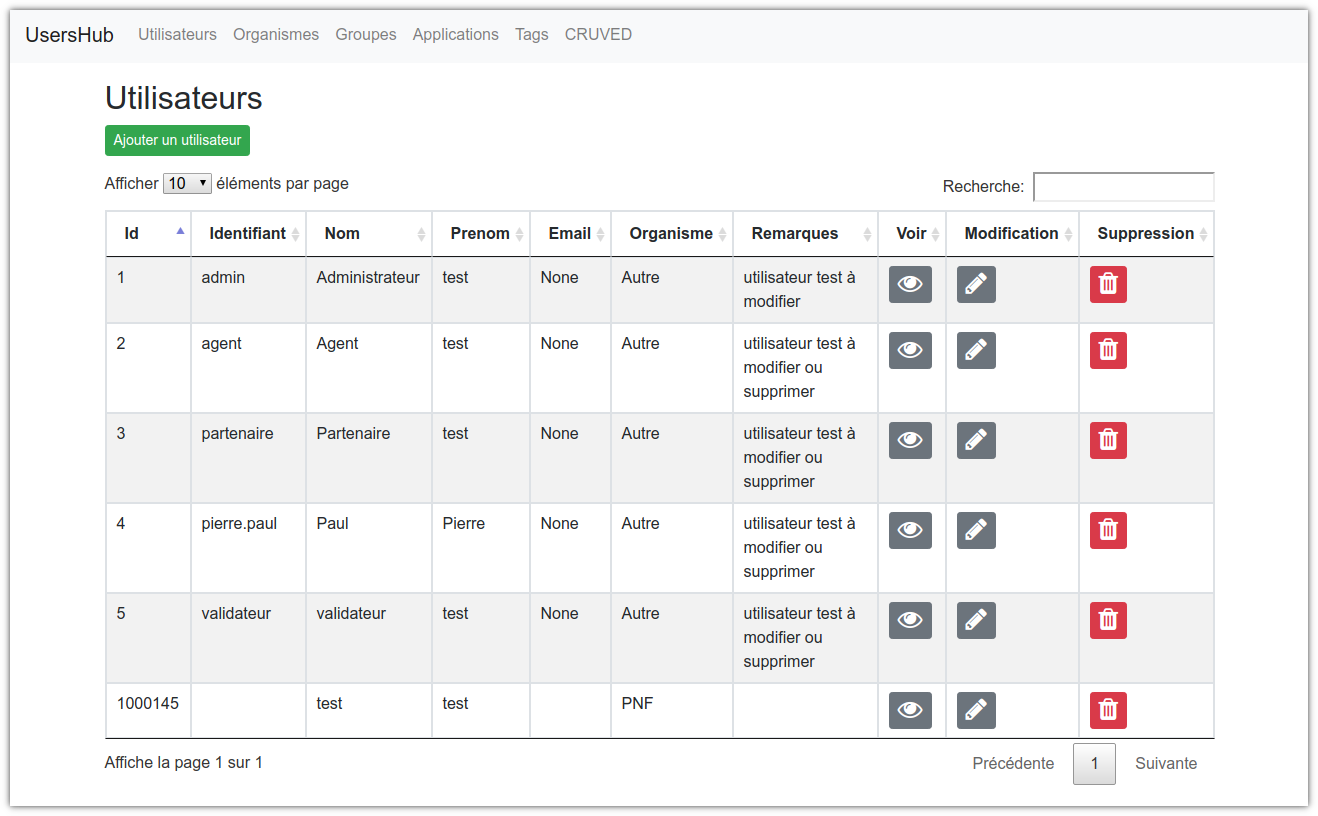Delete the validateur user with trash icon
The width and height of the screenshot is (1318, 816).
[x=1108, y=621]
